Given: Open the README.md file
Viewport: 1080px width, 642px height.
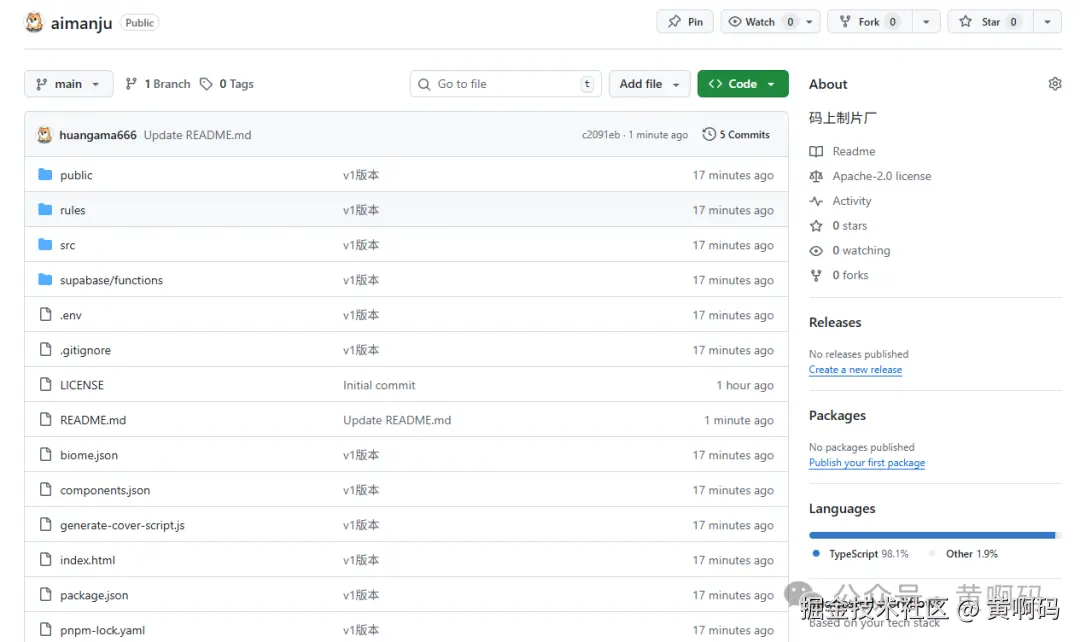Looking at the screenshot, I should [x=93, y=420].
